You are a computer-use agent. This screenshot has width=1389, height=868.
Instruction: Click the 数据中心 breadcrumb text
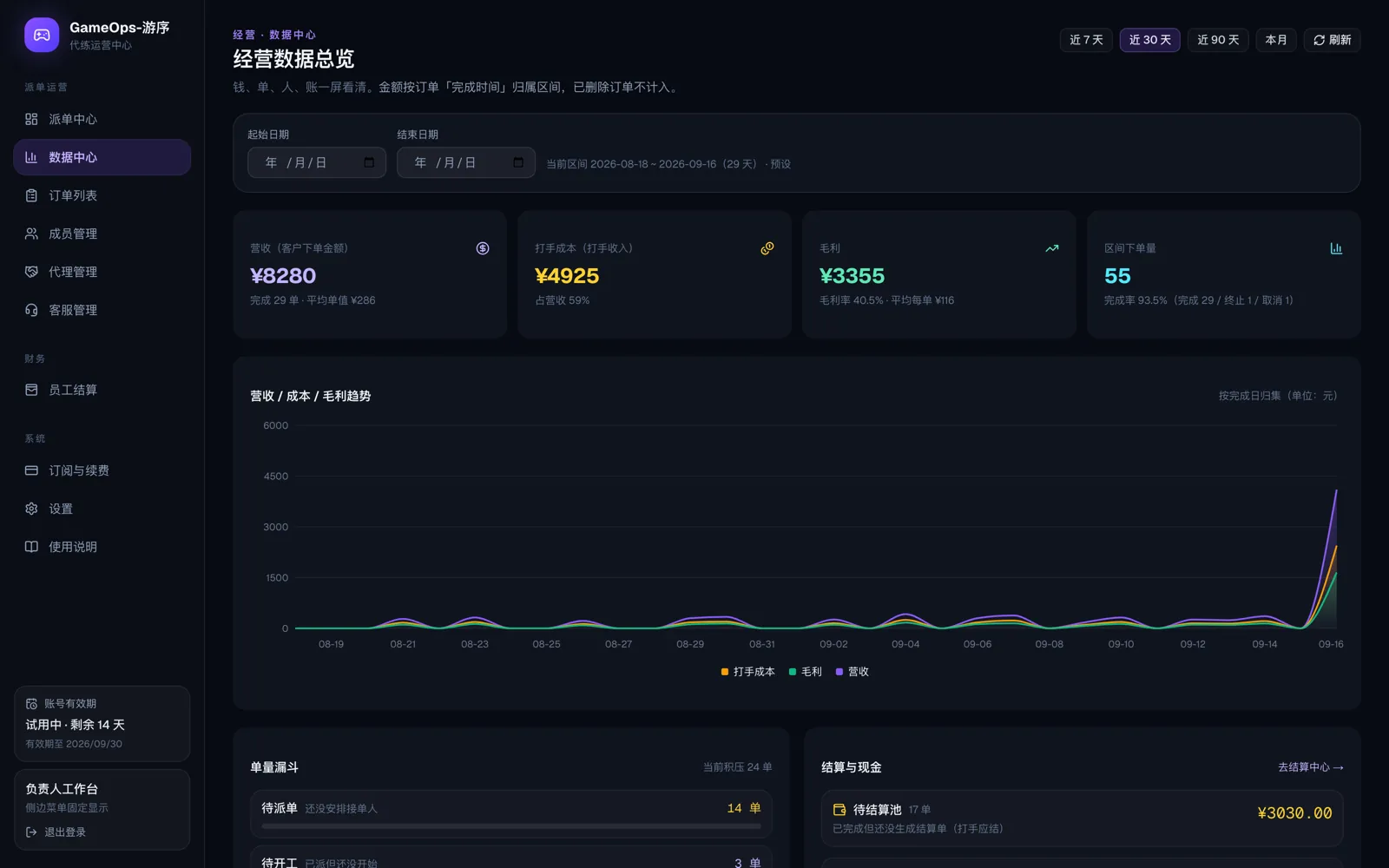coord(293,35)
